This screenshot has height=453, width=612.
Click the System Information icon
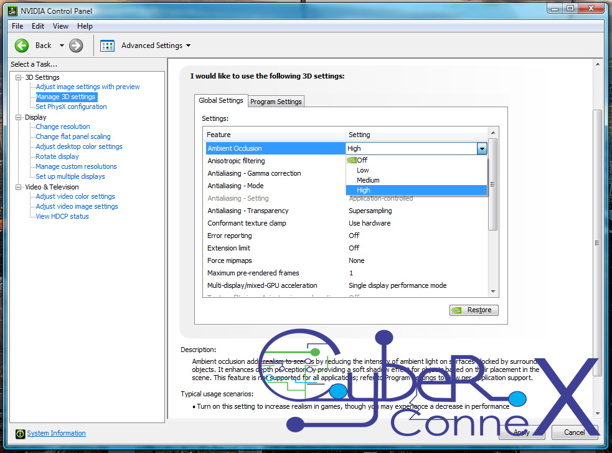pyautogui.click(x=20, y=433)
